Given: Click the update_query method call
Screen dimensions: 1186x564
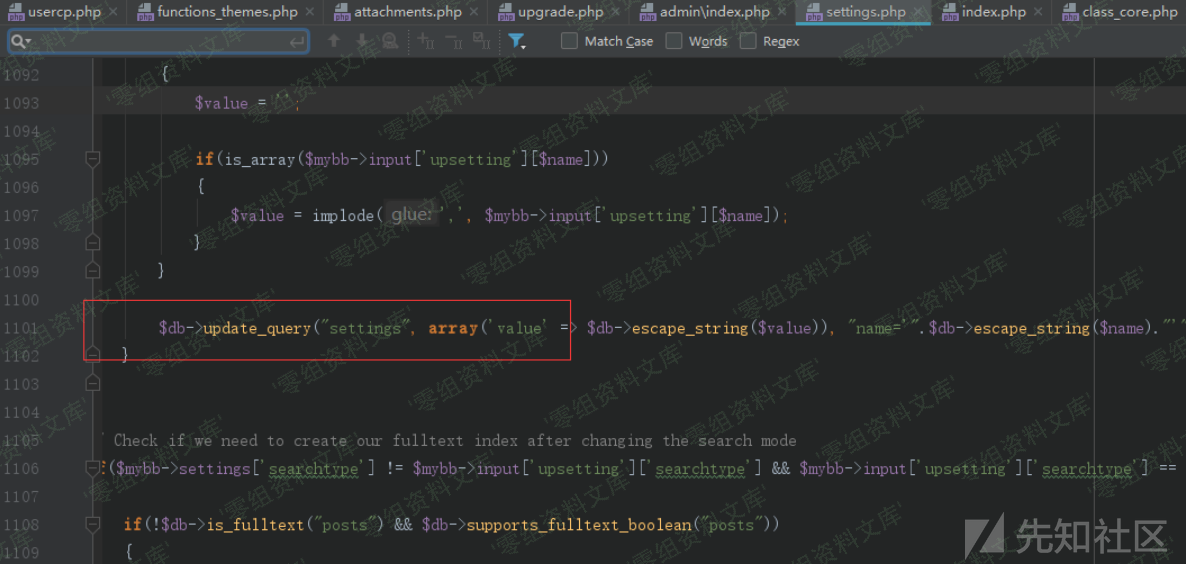Looking at the screenshot, I should tap(257, 328).
